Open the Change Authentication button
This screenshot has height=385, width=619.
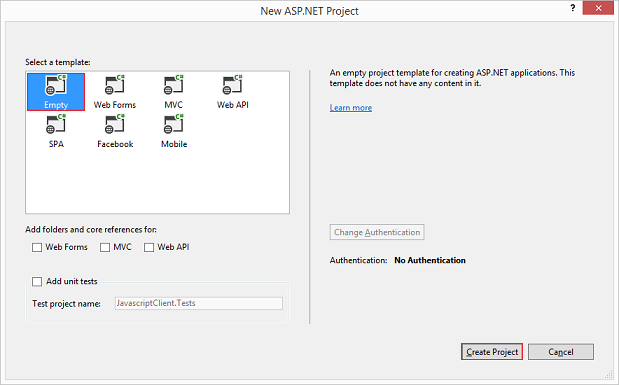click(377, 232)
